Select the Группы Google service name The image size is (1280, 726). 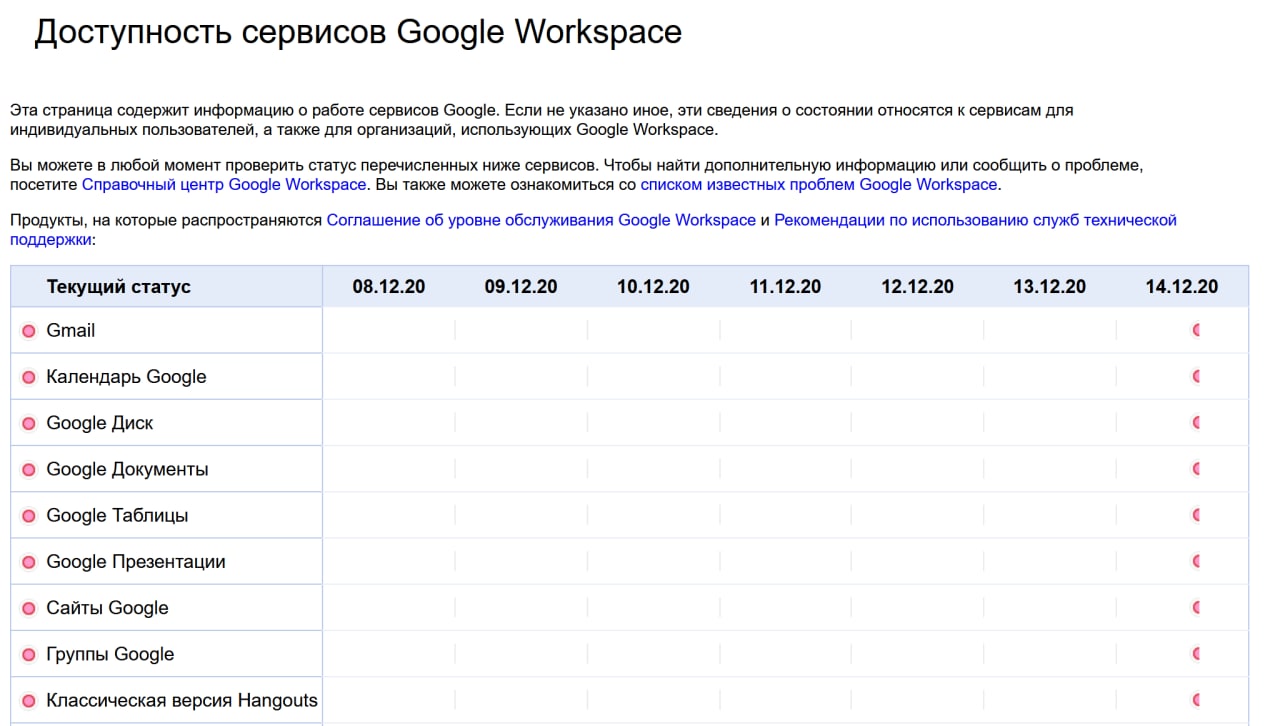point(110,654)
